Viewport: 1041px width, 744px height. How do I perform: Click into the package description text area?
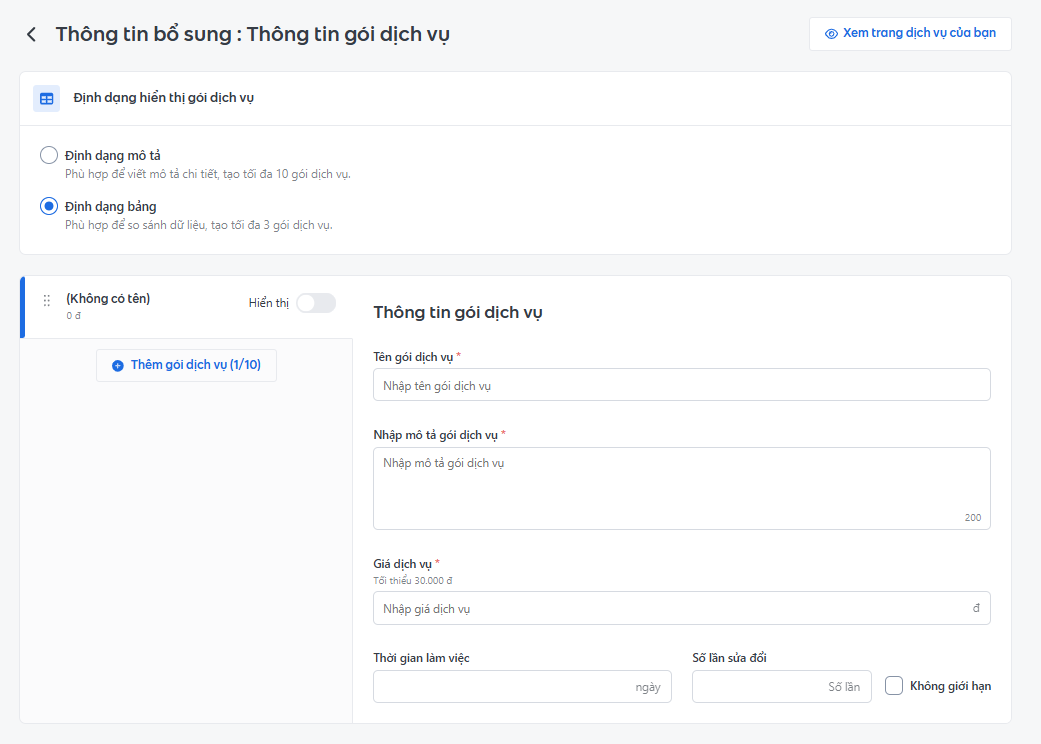tap(681, 488)
